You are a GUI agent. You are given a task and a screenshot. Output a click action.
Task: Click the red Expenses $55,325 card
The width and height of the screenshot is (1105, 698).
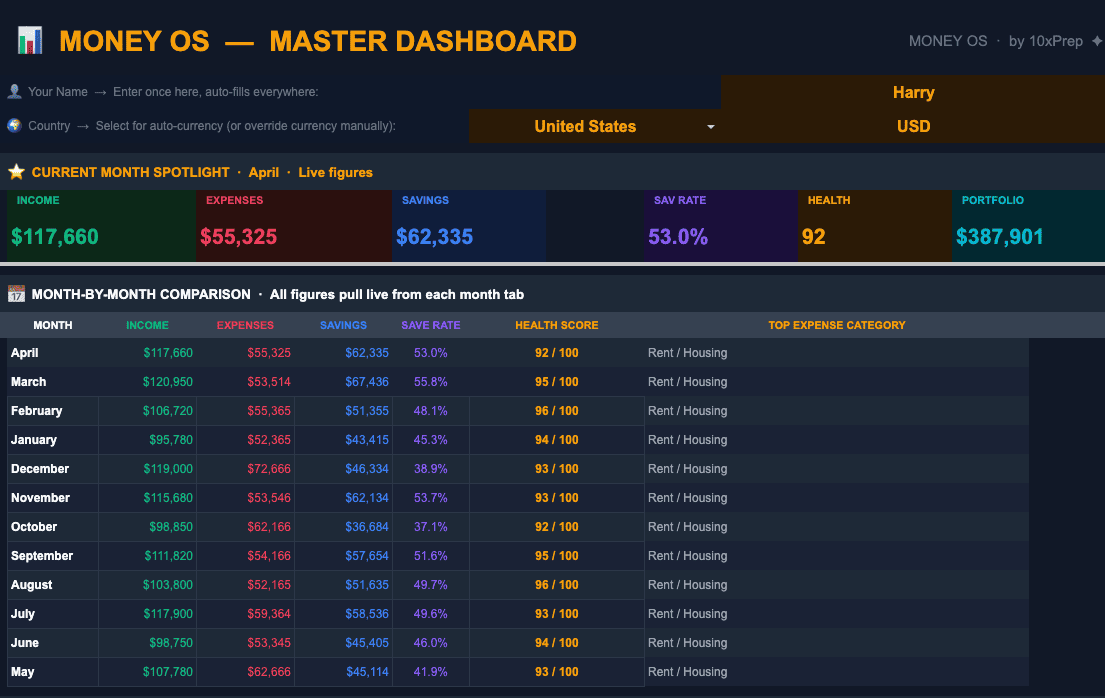(x=294, y=226)
